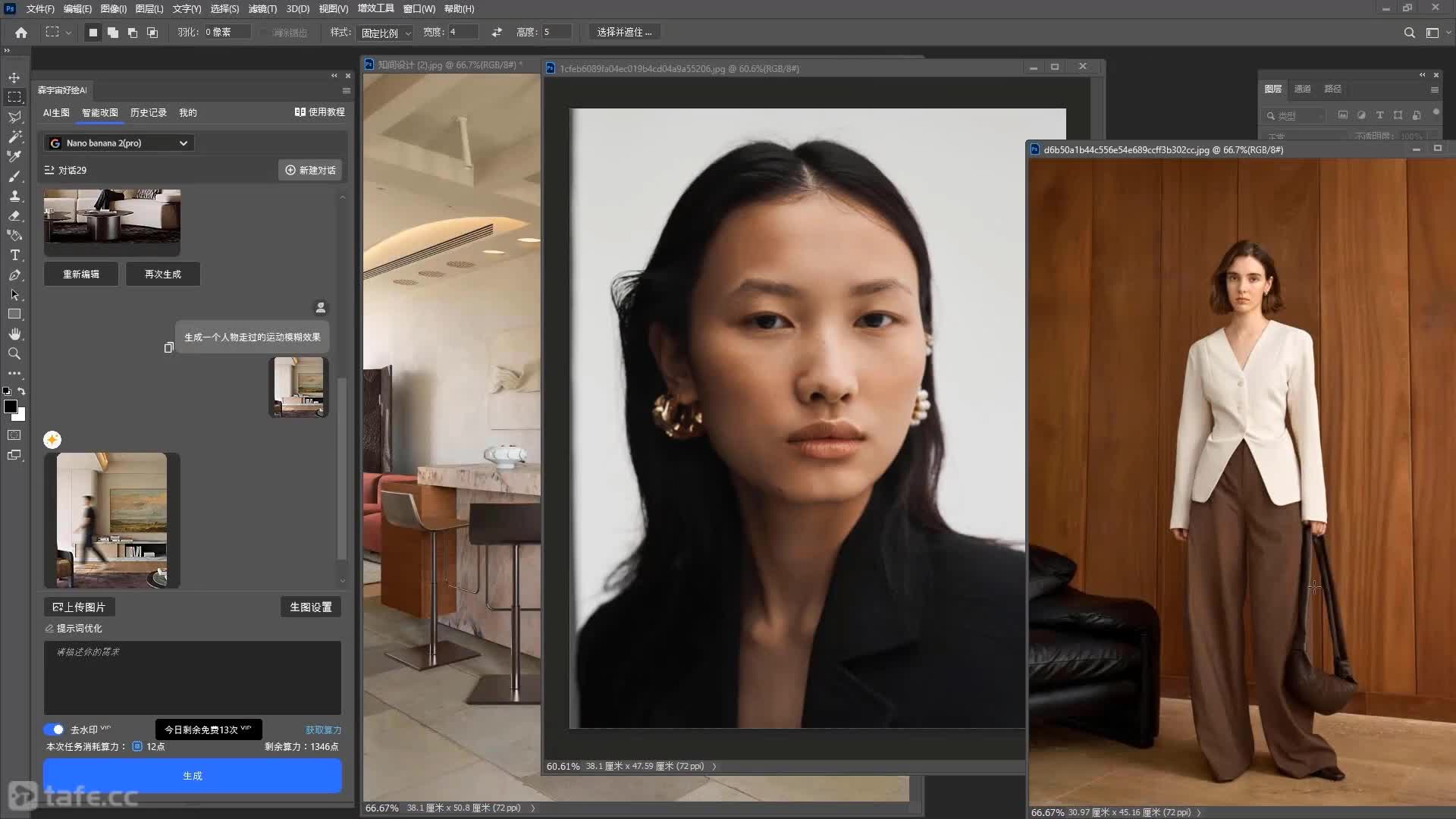The height and width of the screenshot is (819, 1456).
Task: Select the Magic Wand tool
Action: pos(14,136)
